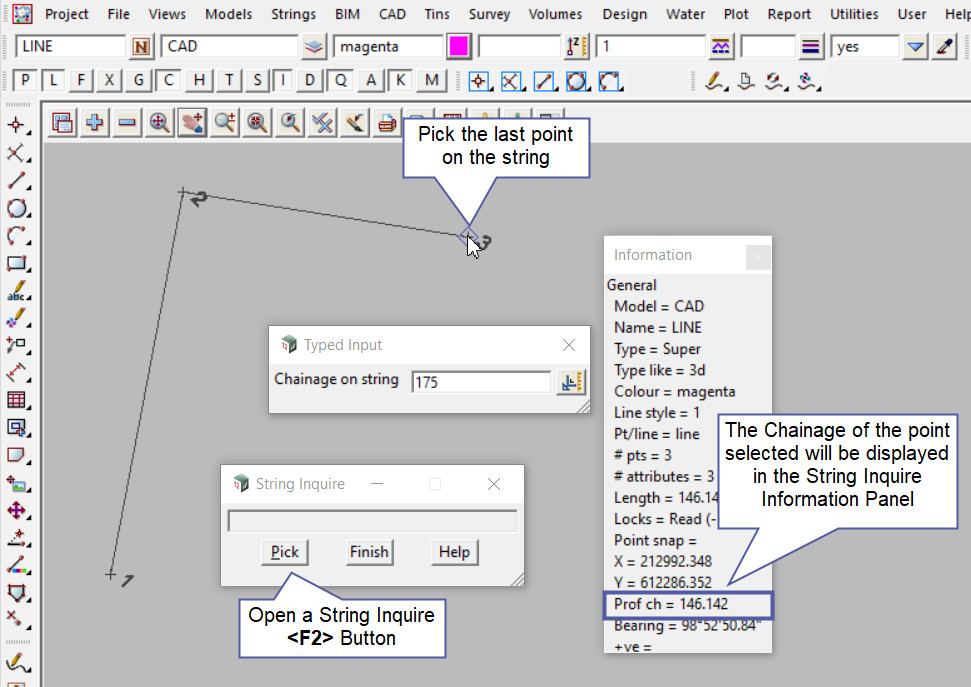Click the magenta colour name field
Screen dimensions: 971x687
388,47
